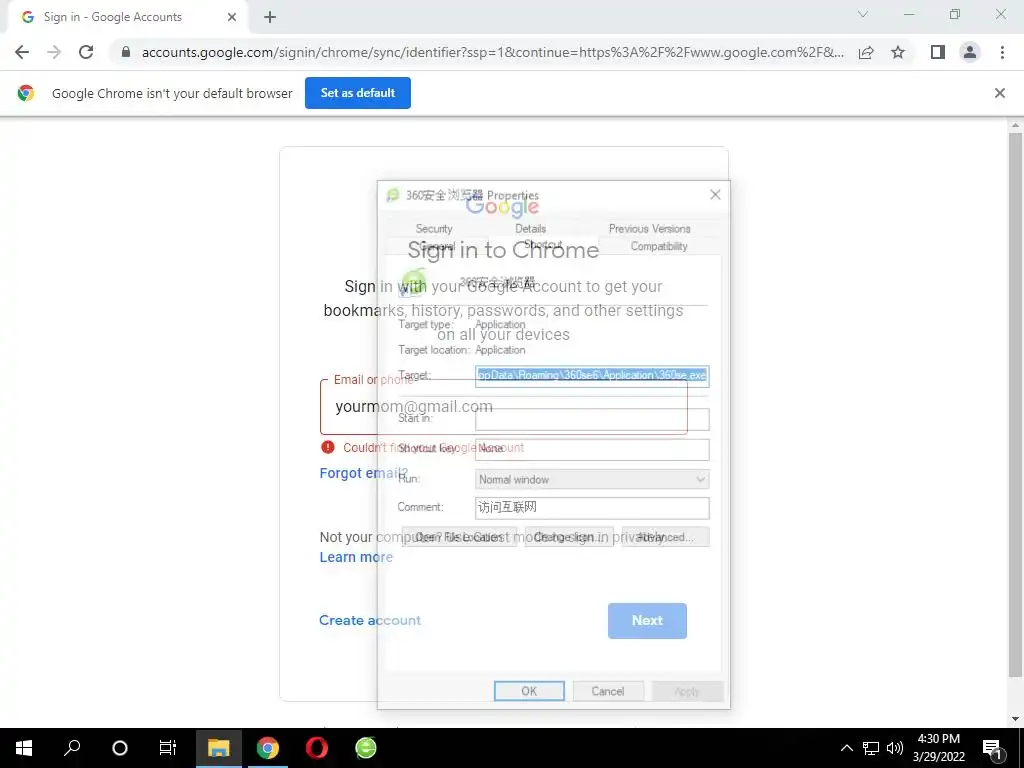Open network status tray icon
This screenshot has height=768, width=1024.
(x=871, y=748)
